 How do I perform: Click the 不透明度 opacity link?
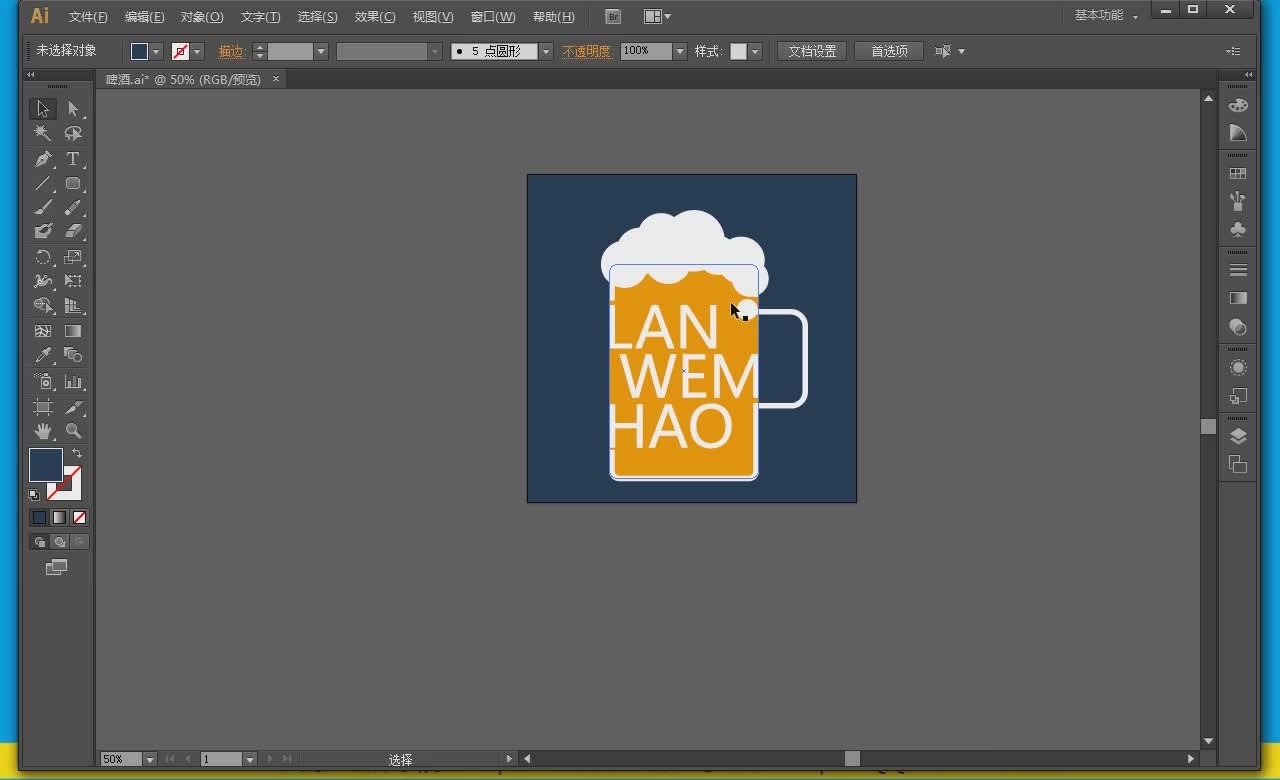(587, 51)
